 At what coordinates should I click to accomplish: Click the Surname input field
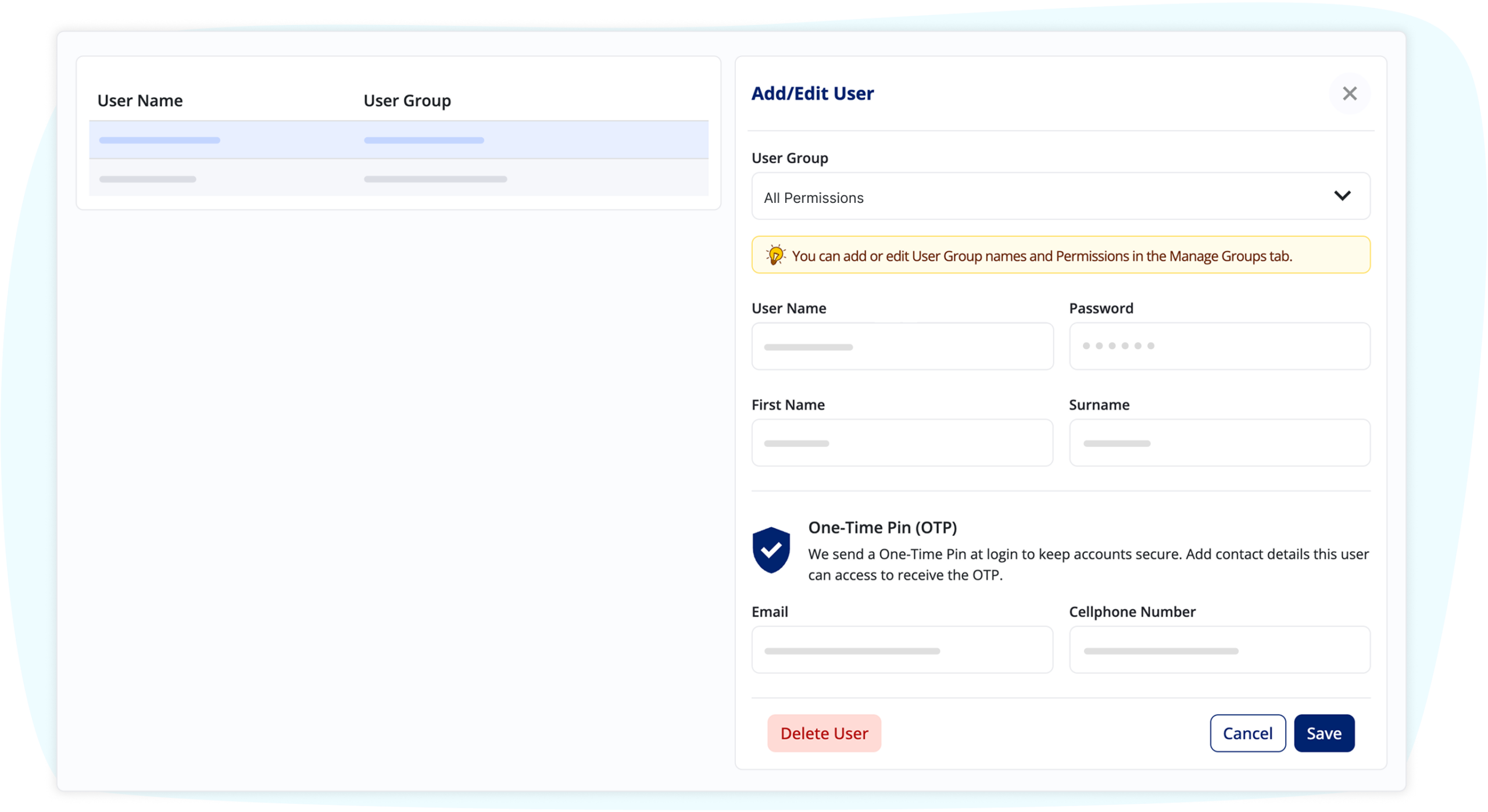1219,443
